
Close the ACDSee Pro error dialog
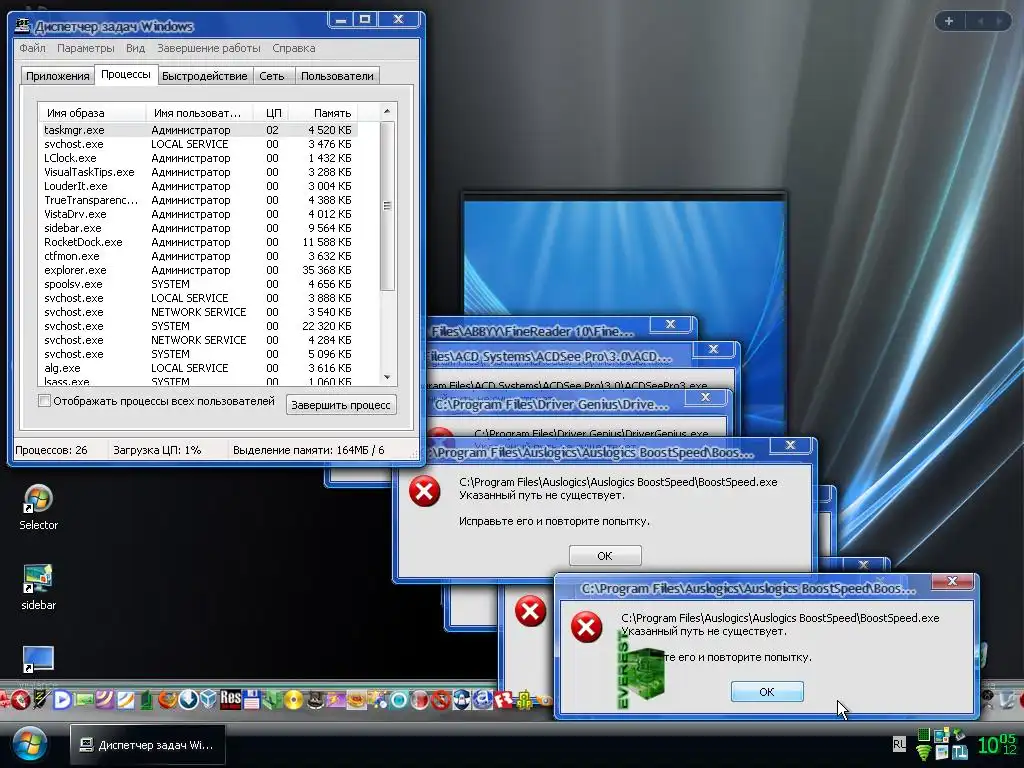[713, 349]
